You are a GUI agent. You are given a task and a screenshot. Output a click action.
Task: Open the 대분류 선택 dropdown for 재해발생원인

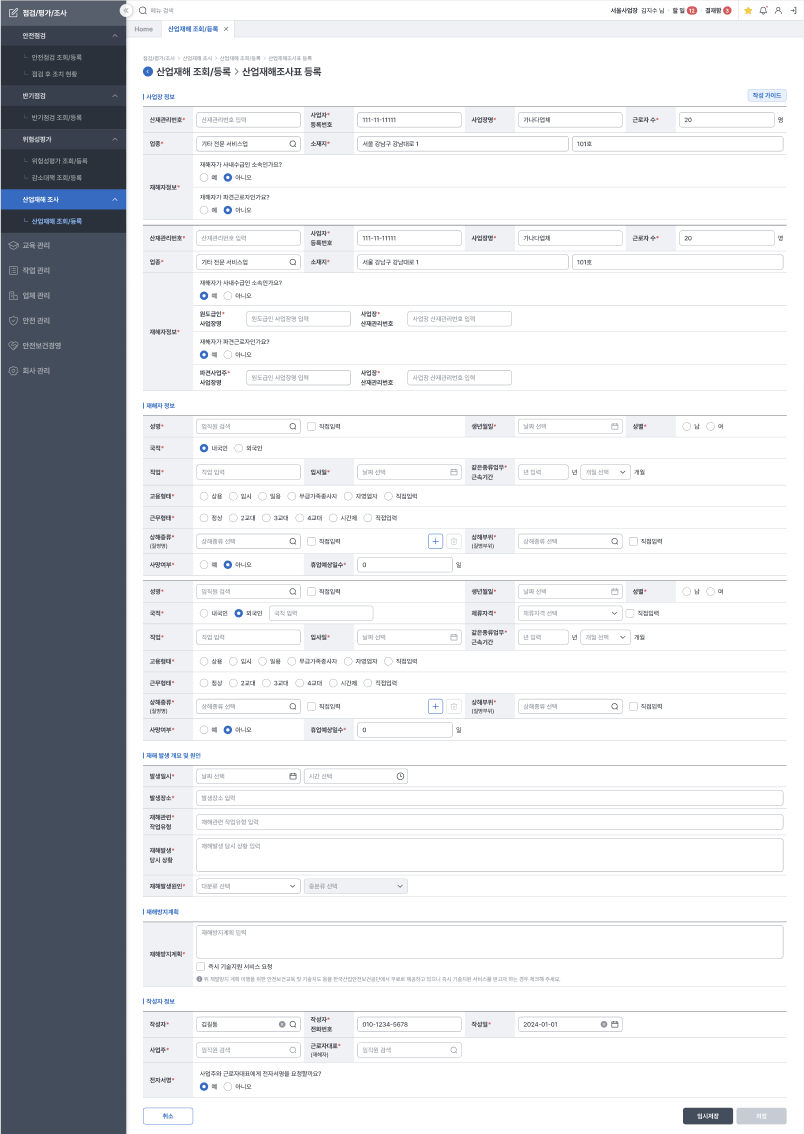point(248,886)
